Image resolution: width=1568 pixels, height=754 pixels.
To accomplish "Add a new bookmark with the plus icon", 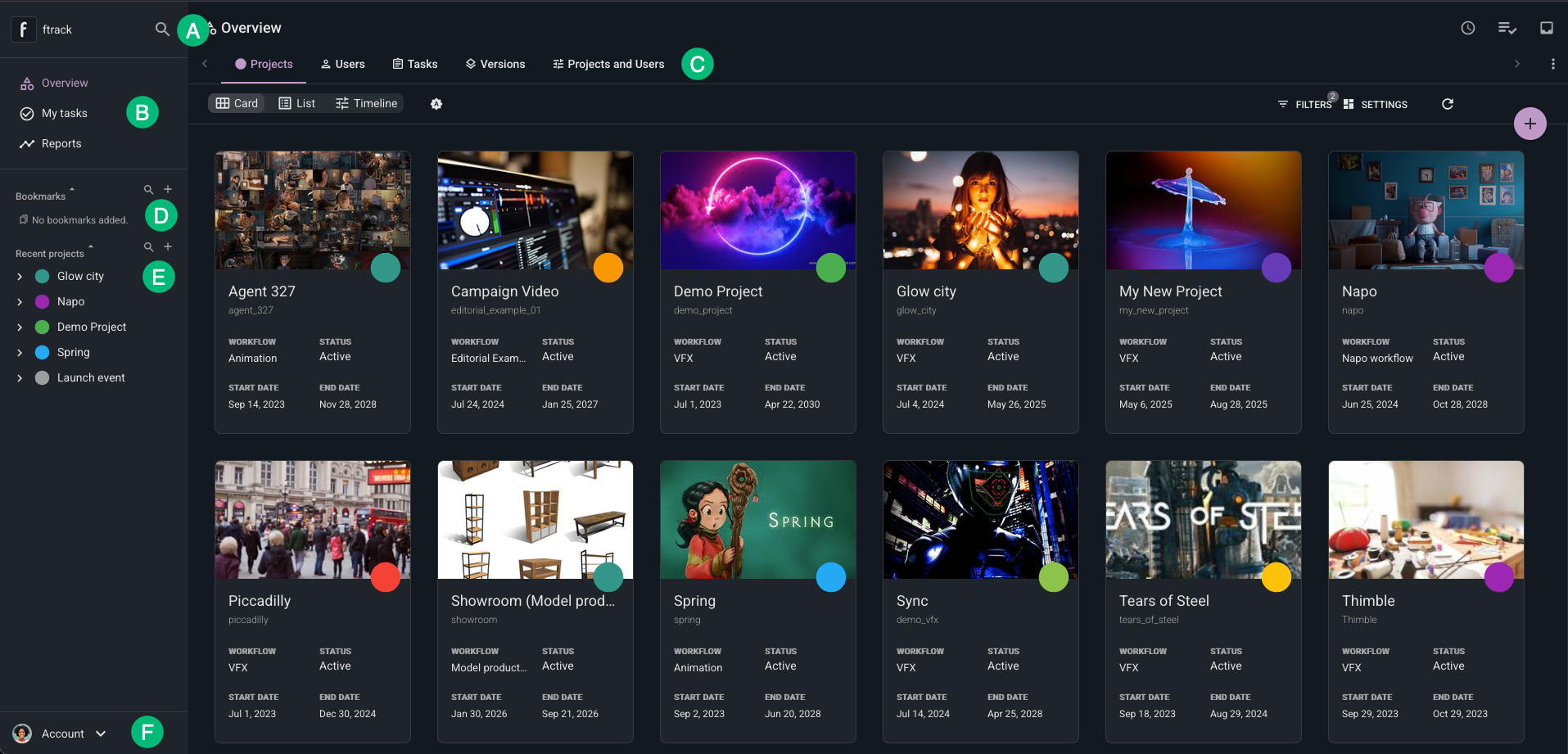I will click(x=167, y=189).
